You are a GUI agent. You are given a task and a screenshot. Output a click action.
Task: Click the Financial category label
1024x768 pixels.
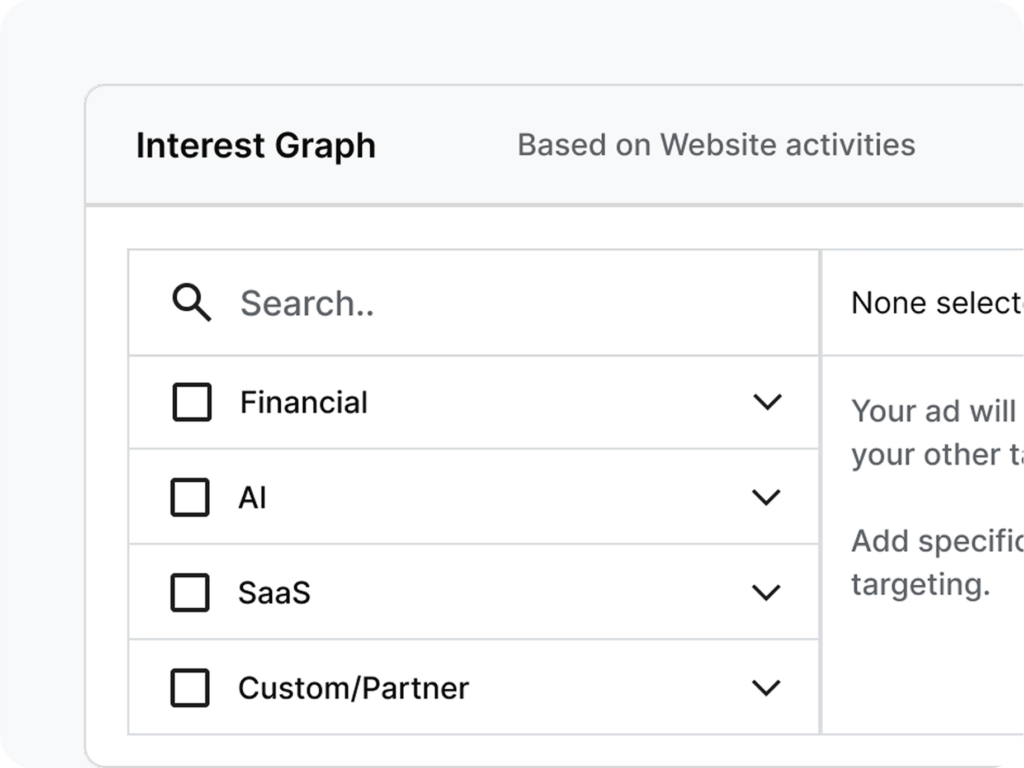click(x=304, y=402)
